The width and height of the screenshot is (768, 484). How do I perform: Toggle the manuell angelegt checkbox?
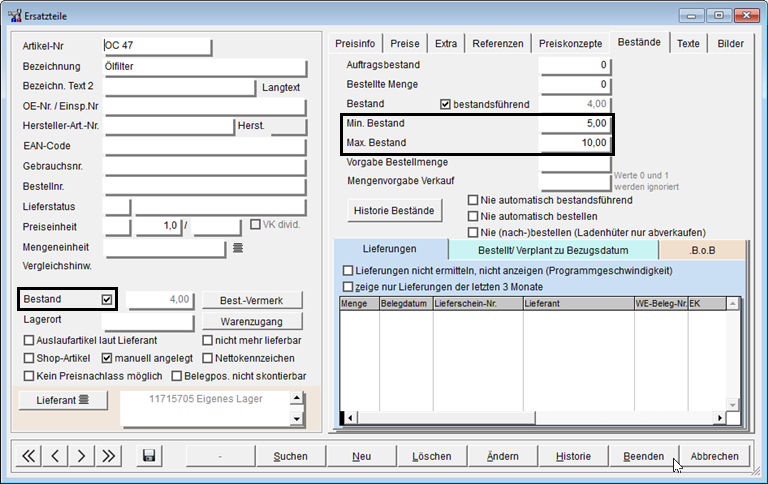(x=107, y=358)
